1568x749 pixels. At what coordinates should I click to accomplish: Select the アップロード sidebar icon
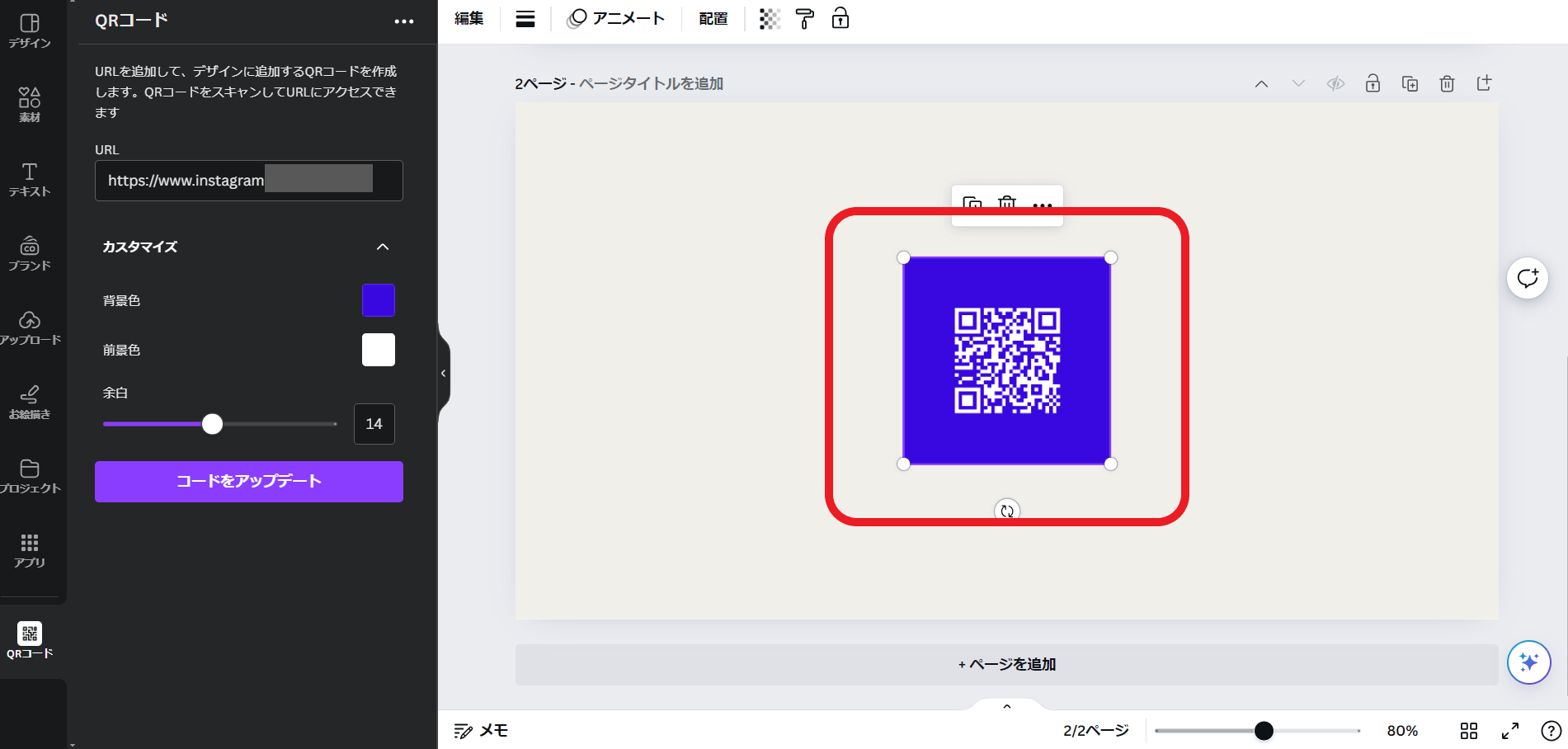point(30,328)
